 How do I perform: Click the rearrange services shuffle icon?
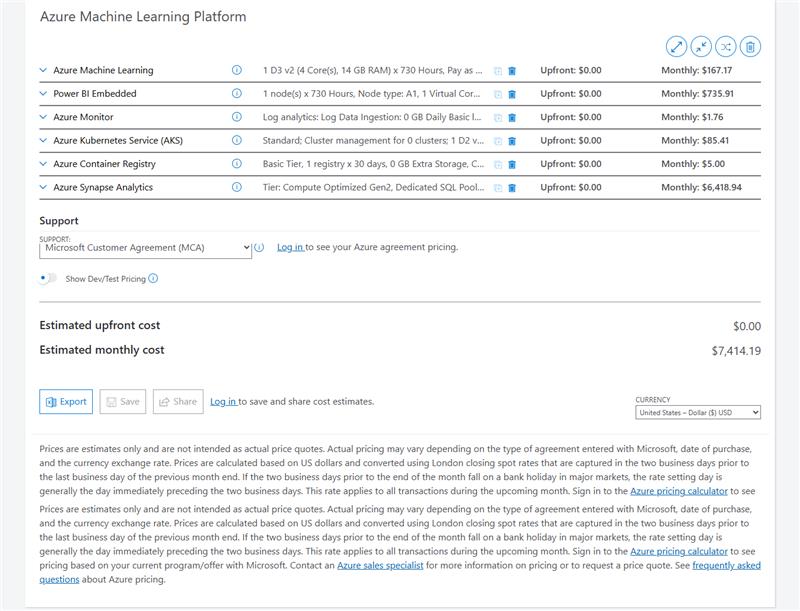click(726, 47)
